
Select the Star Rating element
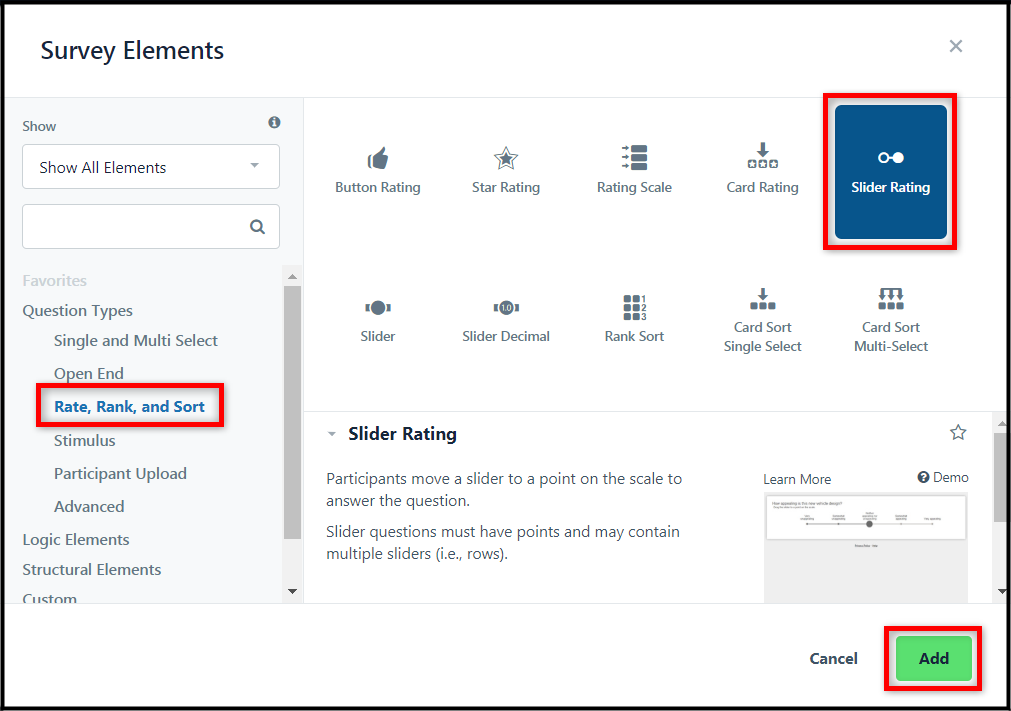pyautogui.click(x=506, y=171)
